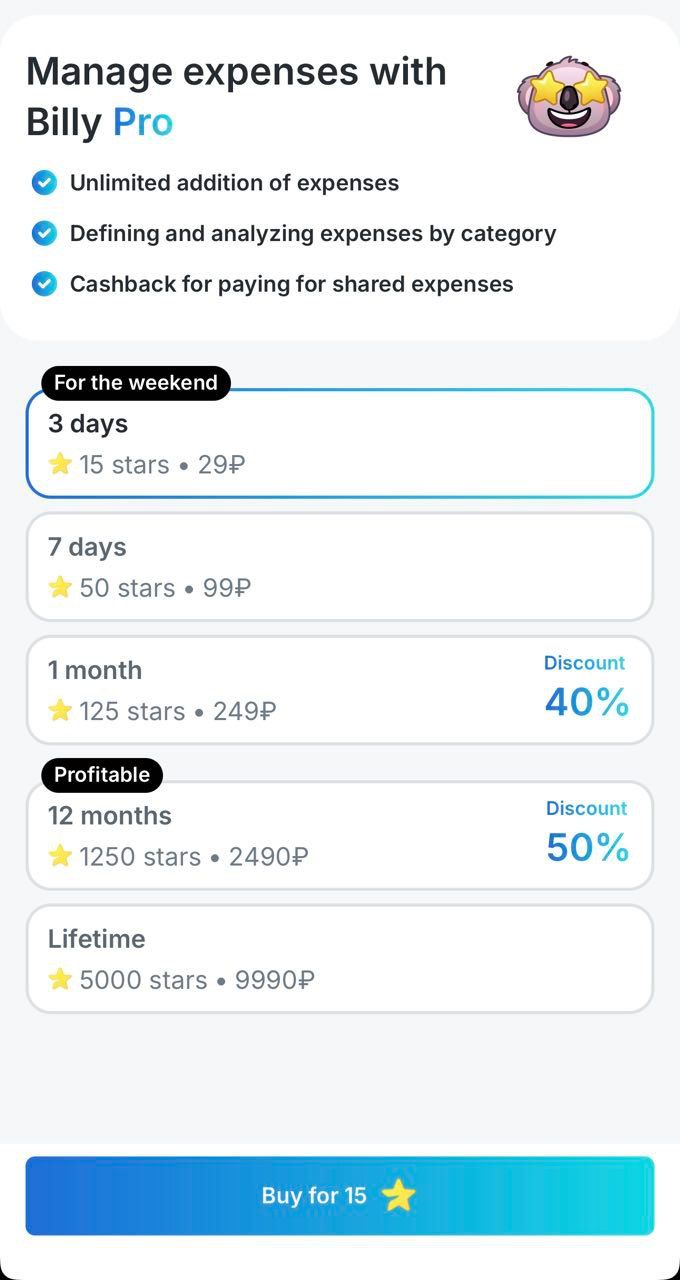The width and height of the screenshot is (680, 1280).
Task: Click the star icon next to 5000 stars
Action: click(60, 980)
